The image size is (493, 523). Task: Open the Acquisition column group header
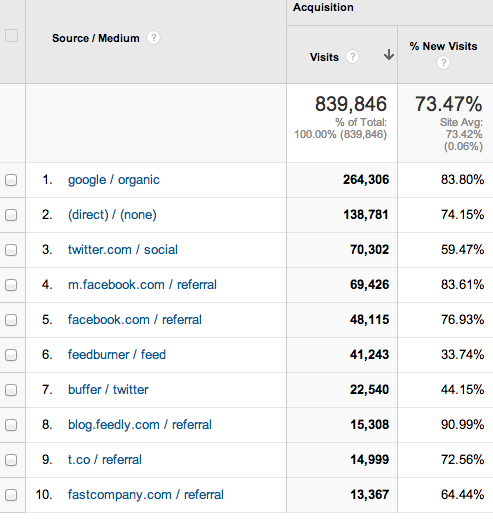coord(323,7)
